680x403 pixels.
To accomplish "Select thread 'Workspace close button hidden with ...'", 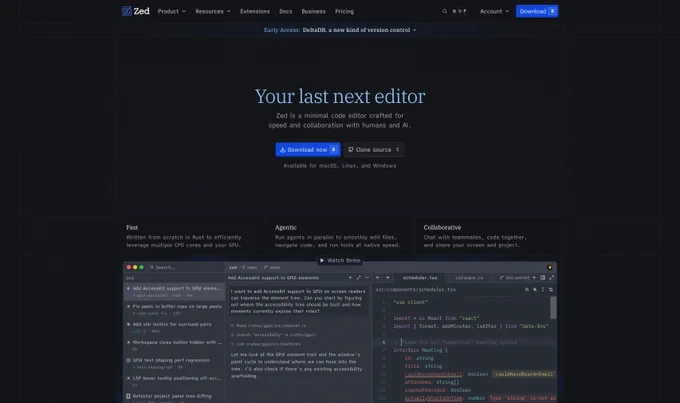I will tap(174, 345).
